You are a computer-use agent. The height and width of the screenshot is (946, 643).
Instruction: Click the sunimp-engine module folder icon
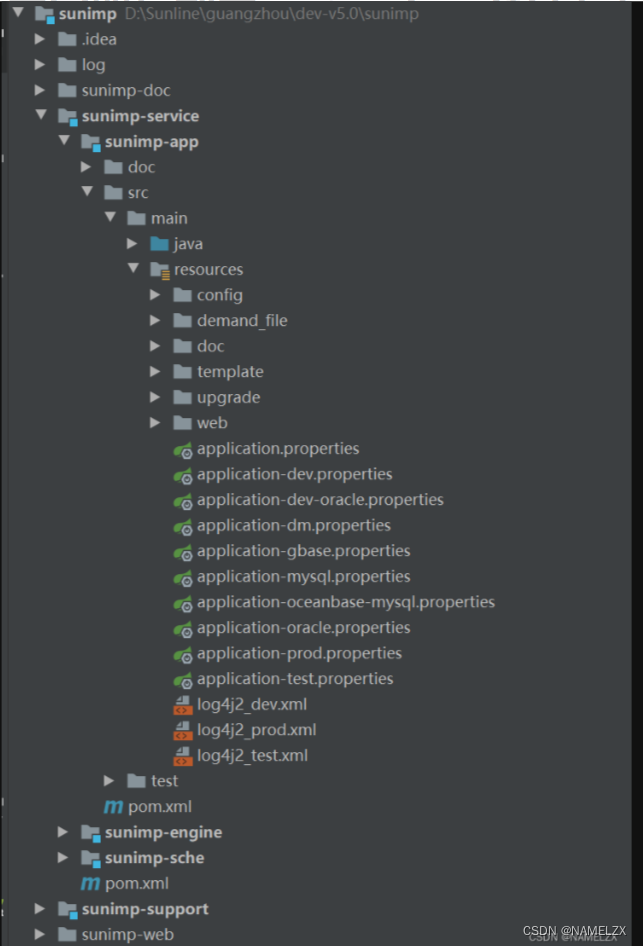[91, 832]
